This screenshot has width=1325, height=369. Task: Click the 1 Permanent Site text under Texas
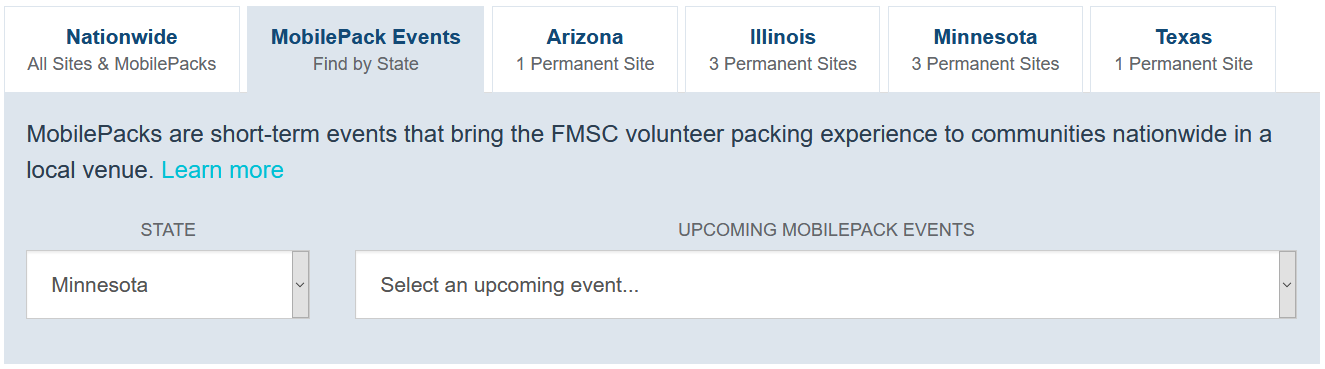coord(1183,64)
